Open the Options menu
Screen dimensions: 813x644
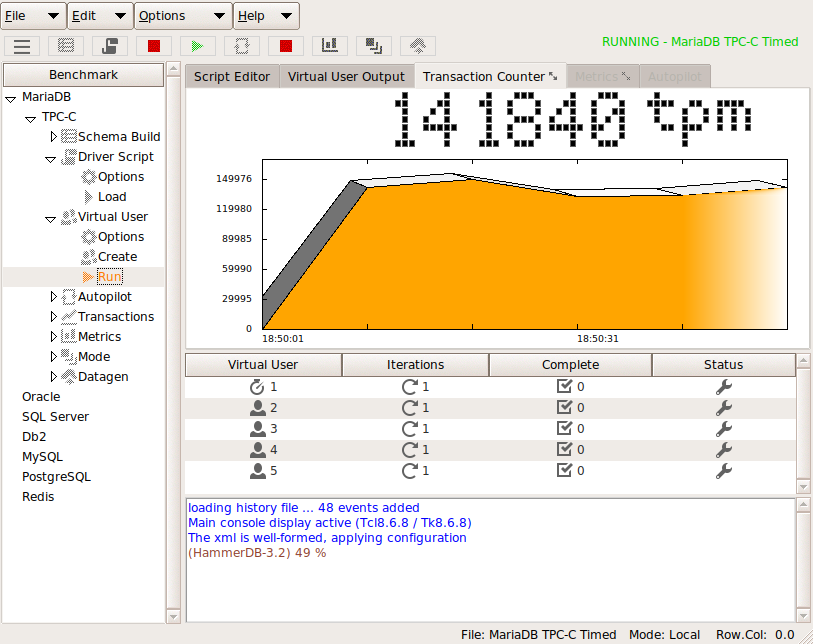point(184,16)
